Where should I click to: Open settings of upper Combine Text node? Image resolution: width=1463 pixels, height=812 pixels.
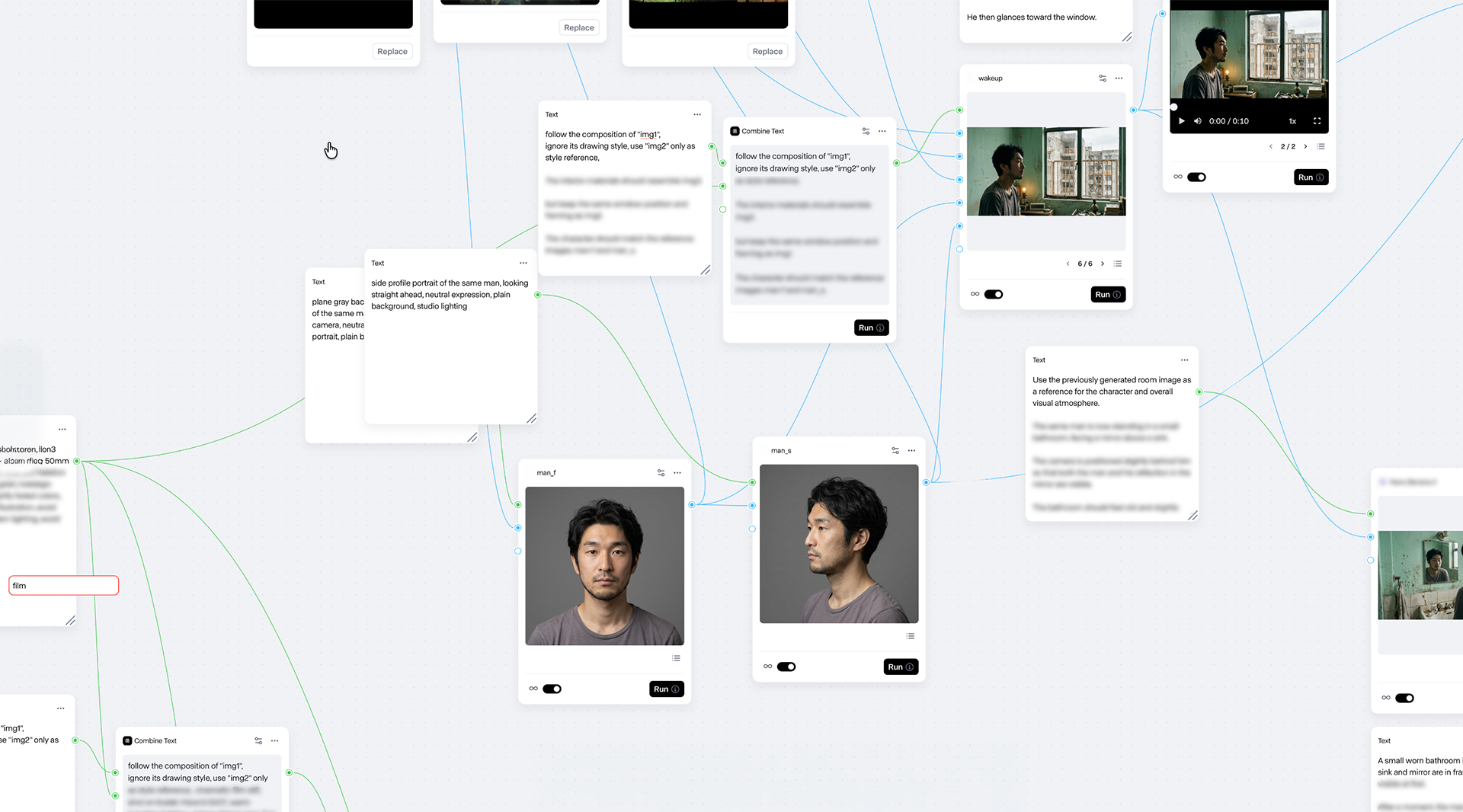pos(866,131)
